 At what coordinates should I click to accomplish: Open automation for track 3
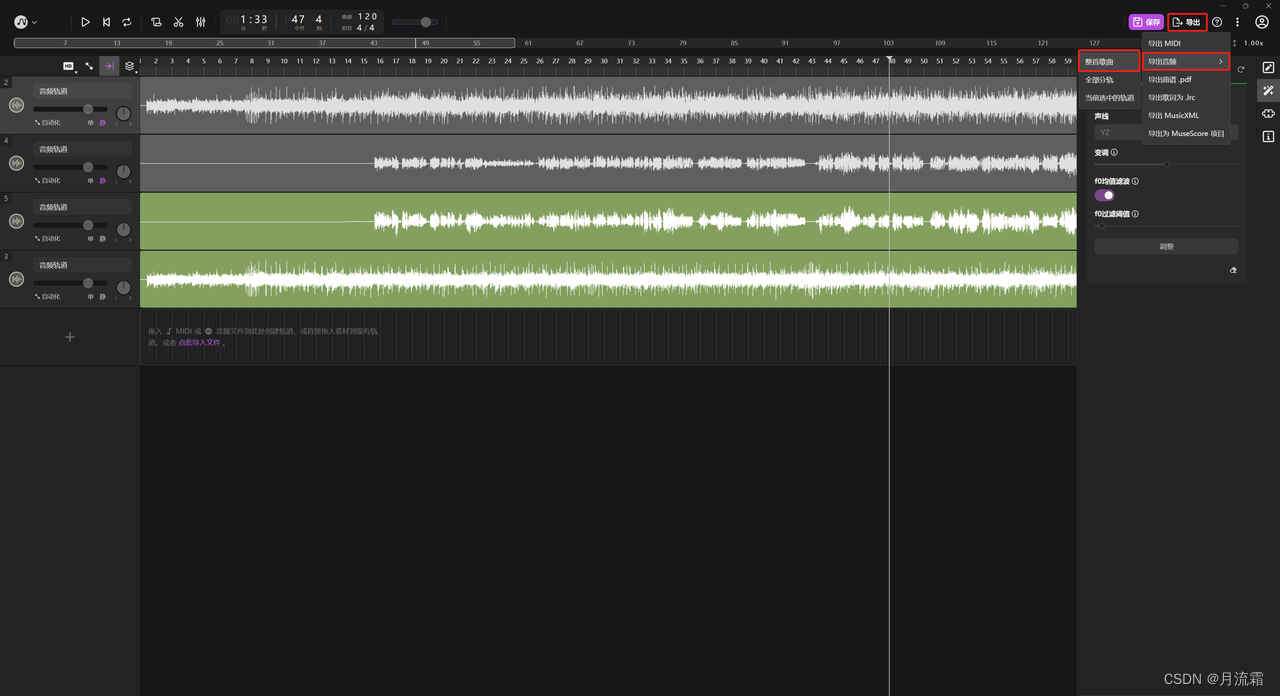coord(47,297)
